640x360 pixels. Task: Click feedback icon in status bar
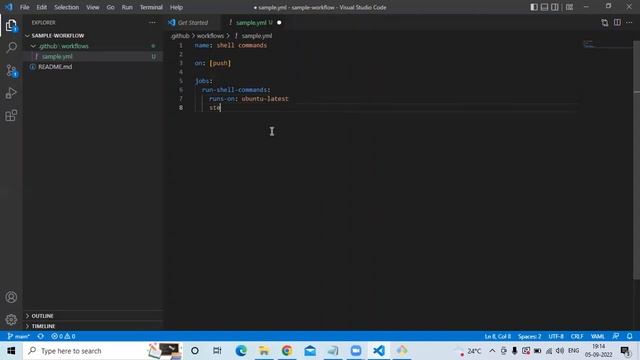(616, 336)
